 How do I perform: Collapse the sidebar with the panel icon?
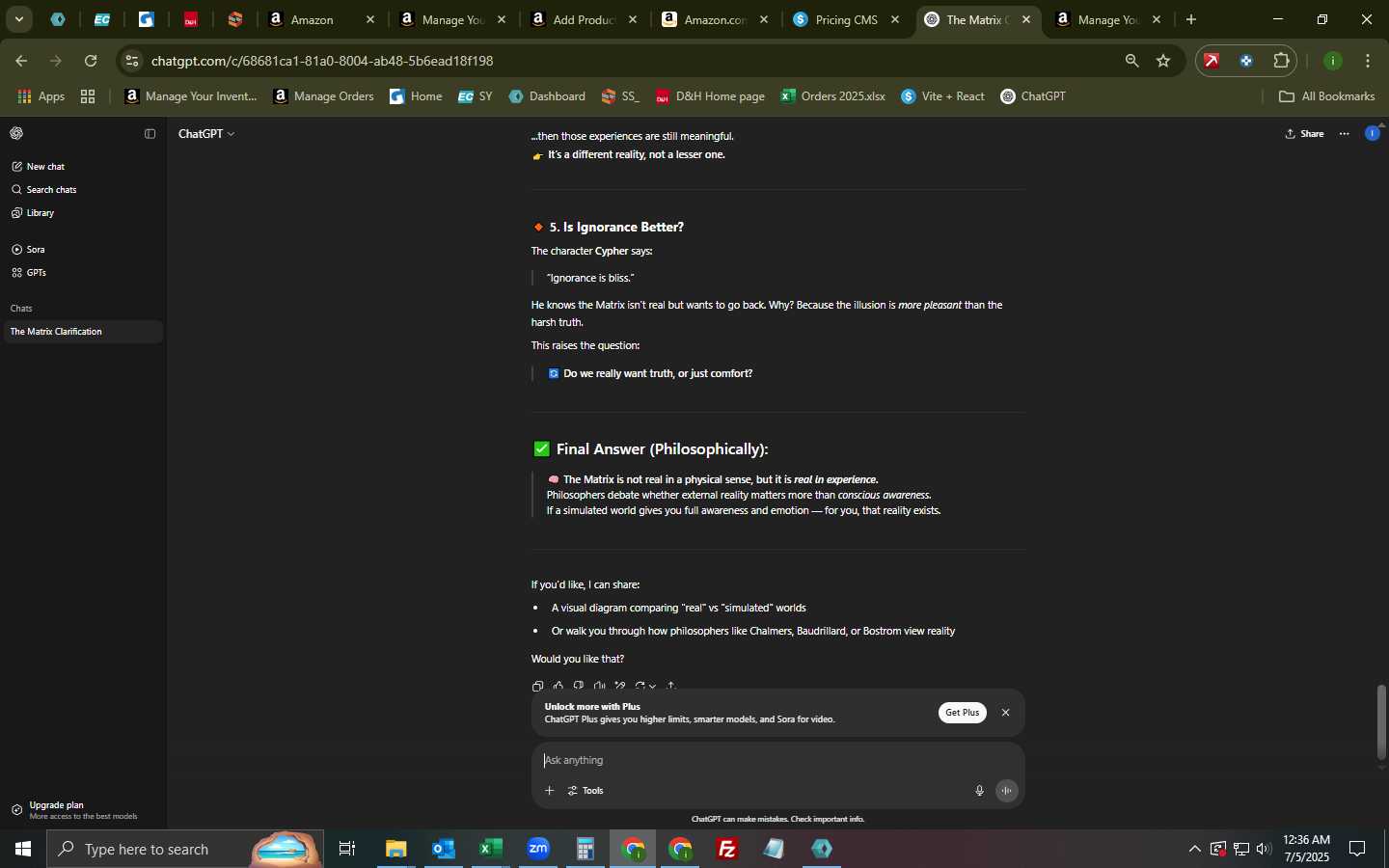(x=150, y=134)
